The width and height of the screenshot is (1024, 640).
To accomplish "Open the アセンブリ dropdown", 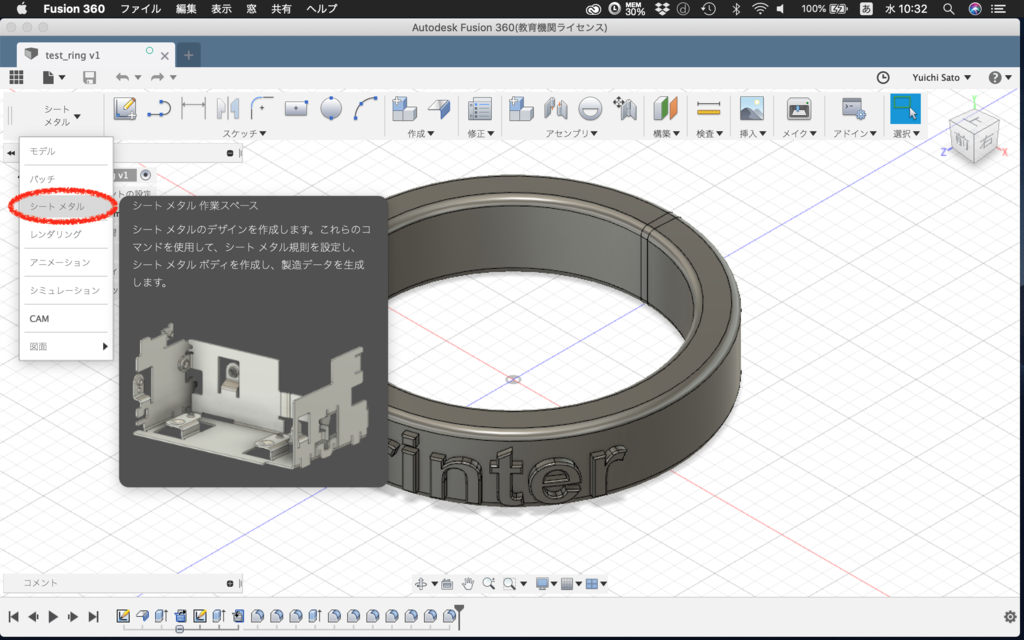I will coord(571,133).
